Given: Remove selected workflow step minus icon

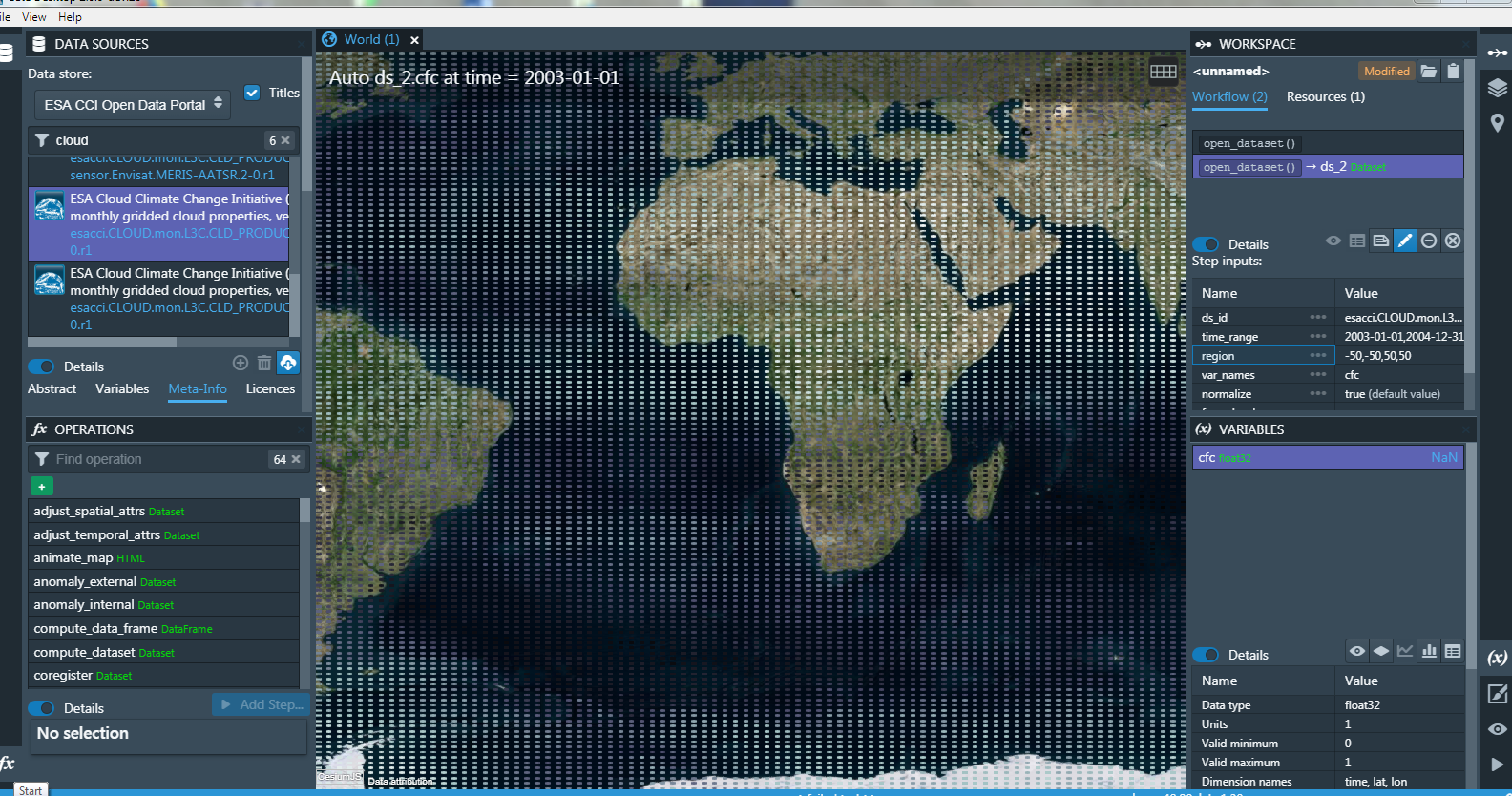Looking at the screenshot, I should tap(1429, 241).
